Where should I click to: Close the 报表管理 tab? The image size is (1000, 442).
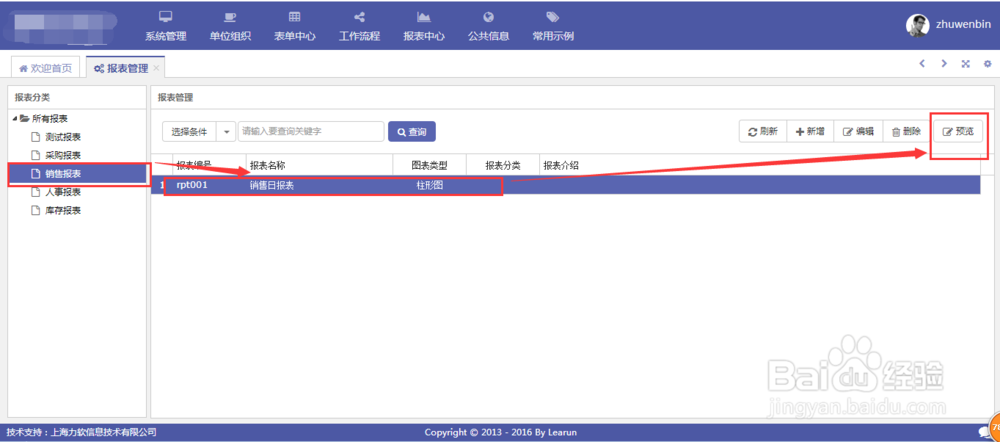(x=156, y=68)
